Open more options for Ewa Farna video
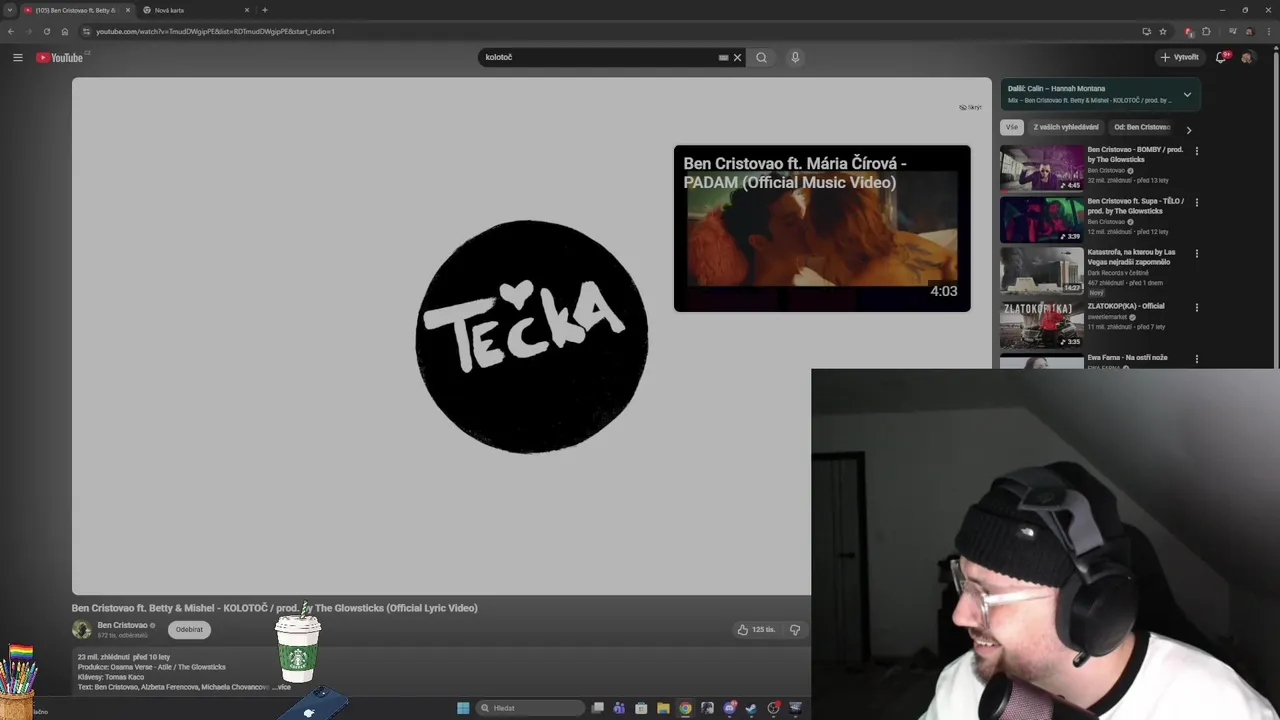Viewport: 1280px width, 720px height. pyautogui.click(x=1196, y=358)
